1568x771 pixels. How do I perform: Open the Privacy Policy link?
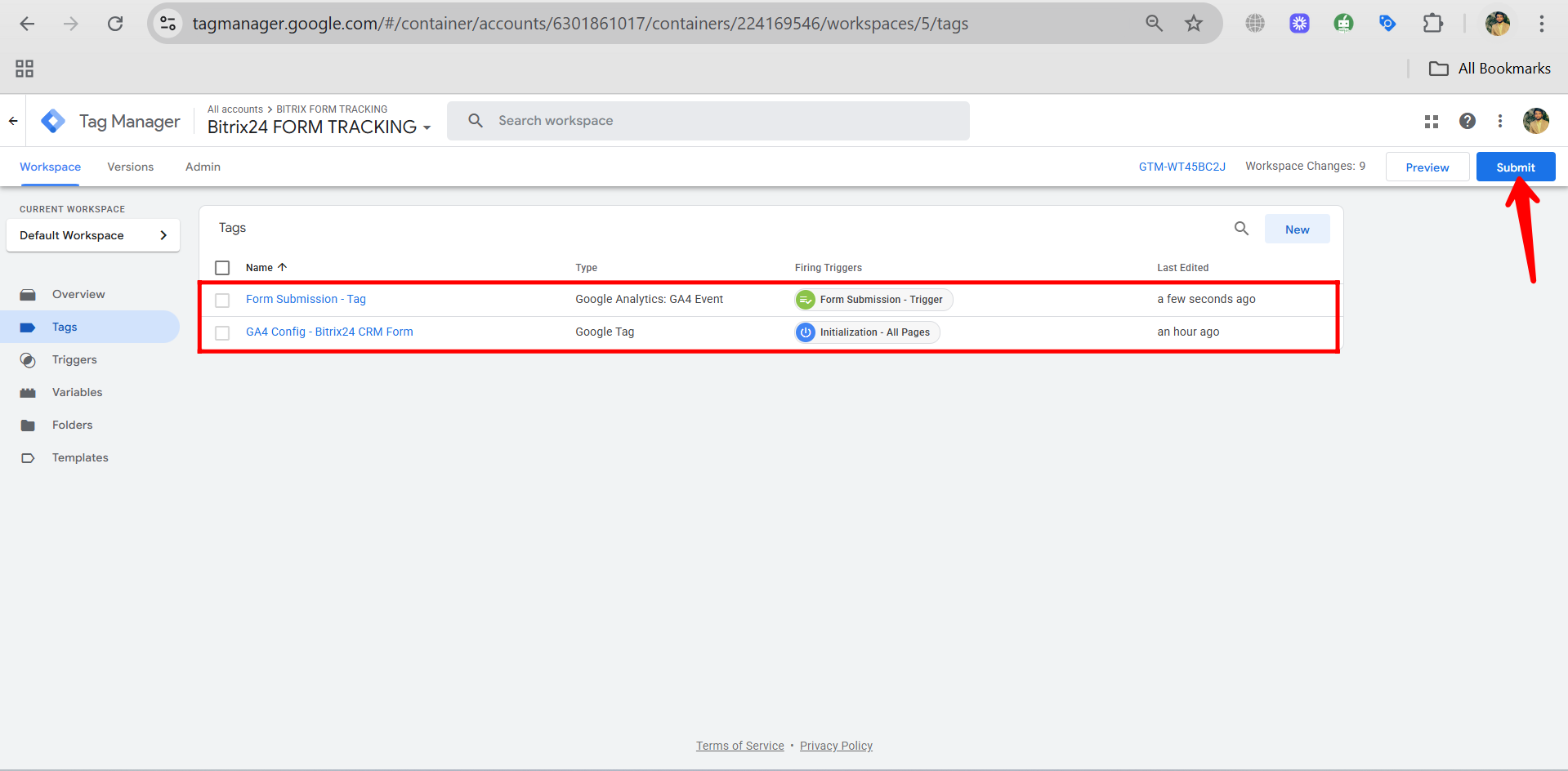point(836,746)
